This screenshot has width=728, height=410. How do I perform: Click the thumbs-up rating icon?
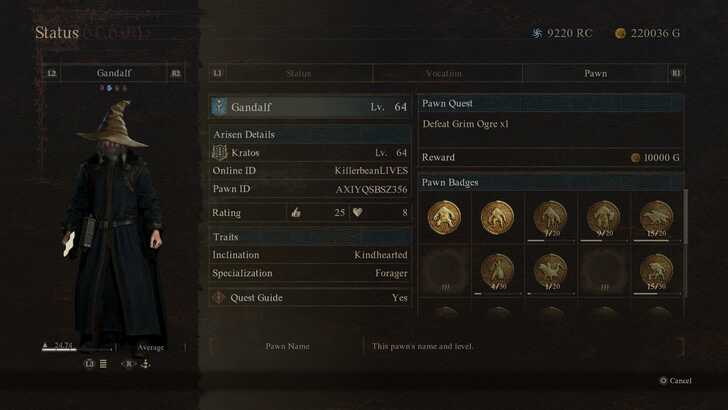point(296,213)
